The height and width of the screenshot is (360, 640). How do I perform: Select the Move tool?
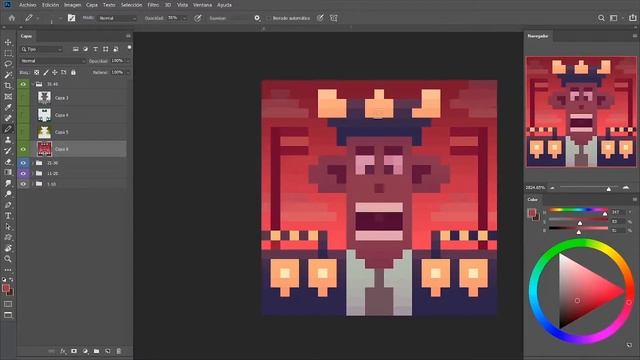pyautogui.click(x=8, y=42)
